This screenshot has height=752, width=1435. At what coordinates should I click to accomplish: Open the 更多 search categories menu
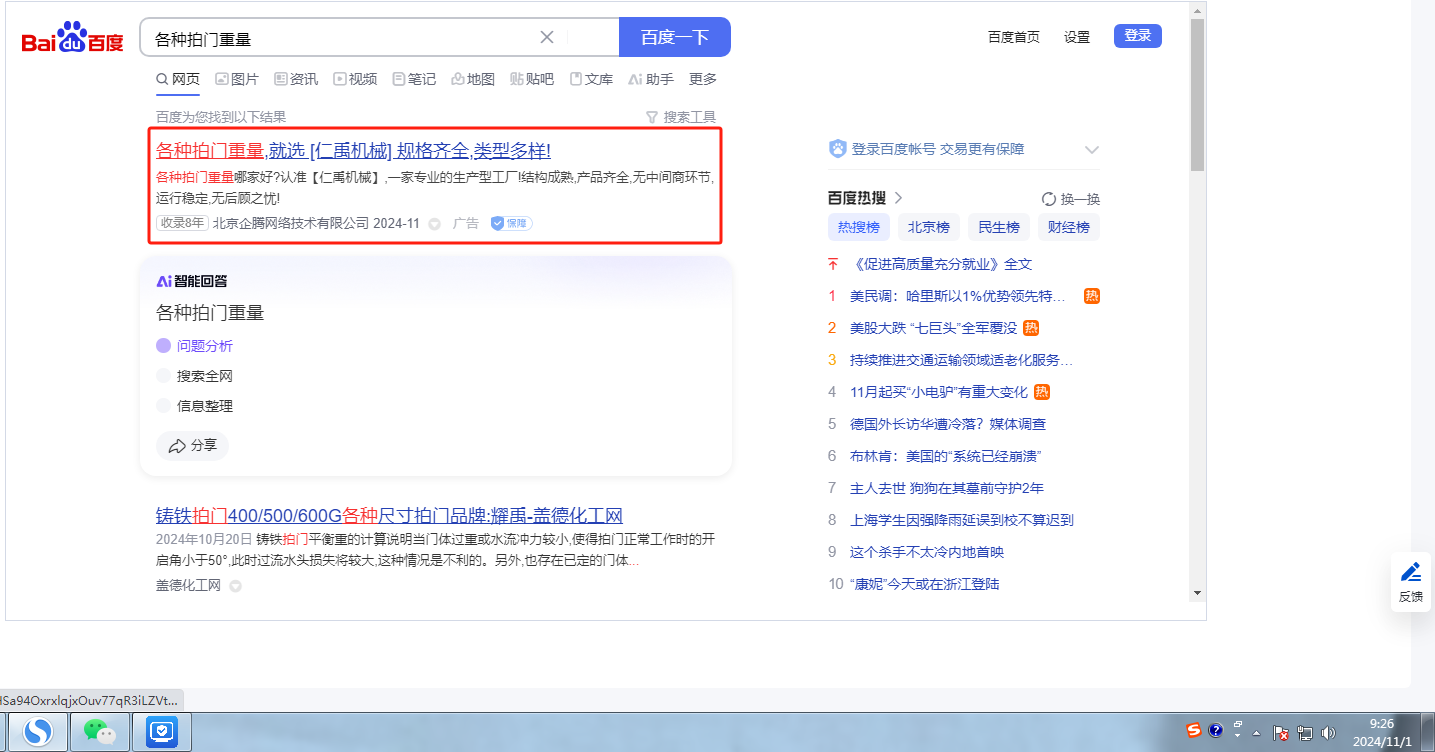click(702, 79)
